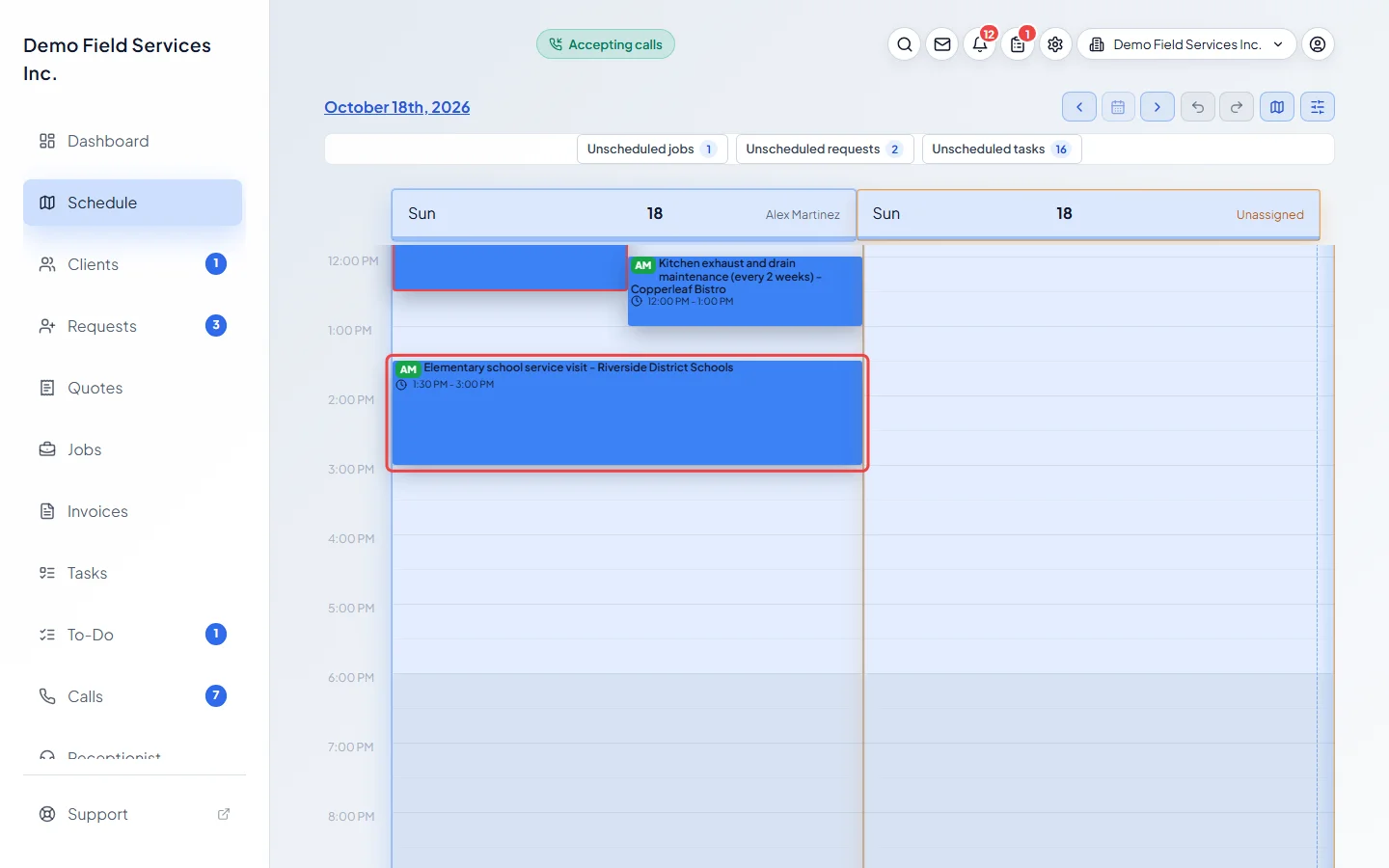
Task: Open Quotes in sidebar
Action: (133, 388)
